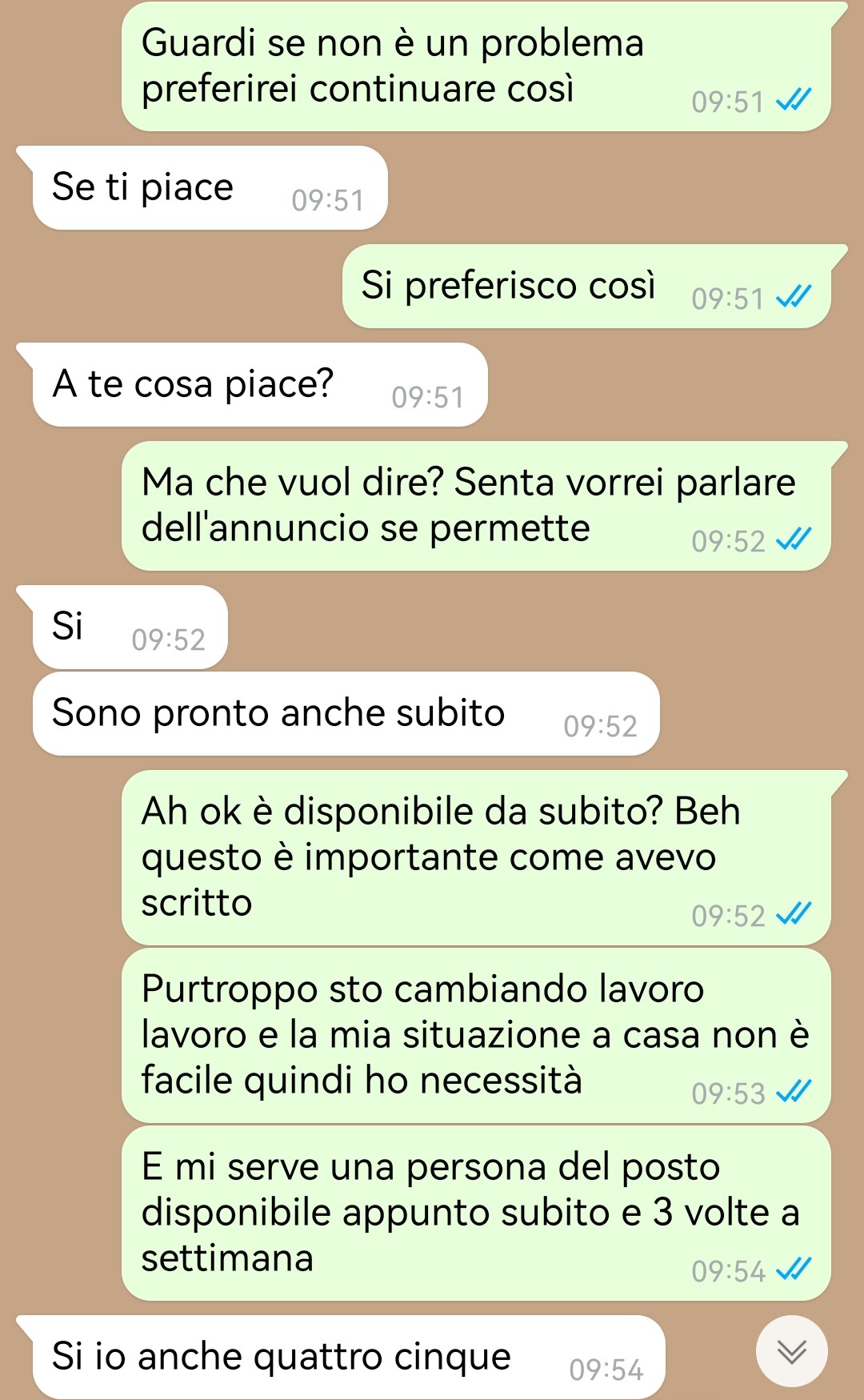Tap double ticks on 'Ma che vuol dire?' message
Screen dimensions: 864x1400
coord(794,540)
